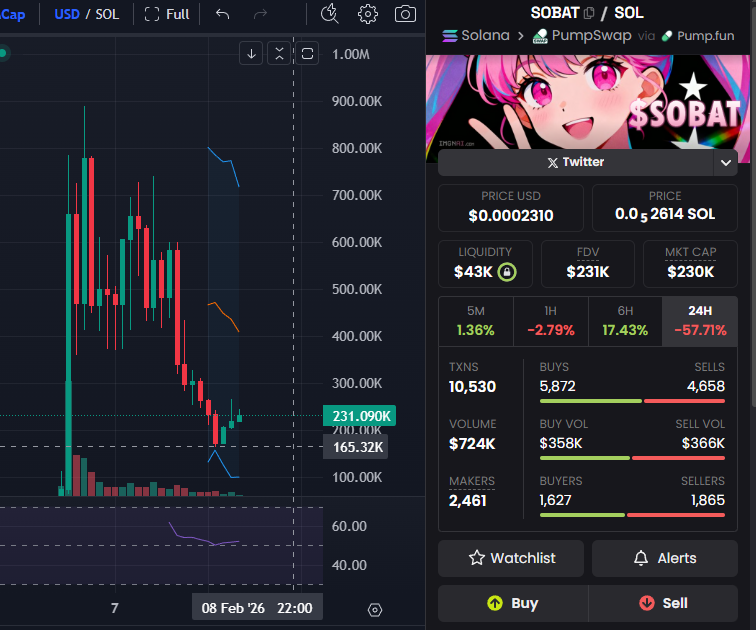Image resolution: width=756 pixels, height=630 pixels.
Task: Take a chart snapshot with camera icon
Action: (405, 14)
